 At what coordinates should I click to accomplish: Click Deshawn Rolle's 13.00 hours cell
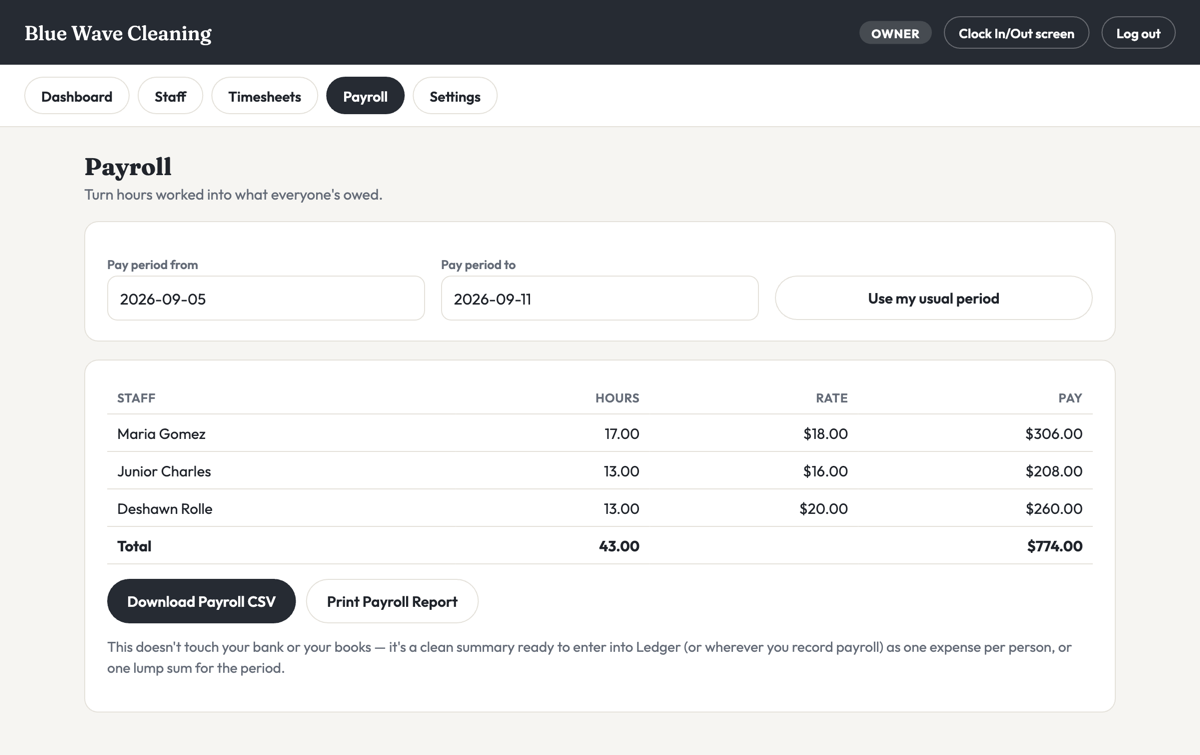[621, 509]
